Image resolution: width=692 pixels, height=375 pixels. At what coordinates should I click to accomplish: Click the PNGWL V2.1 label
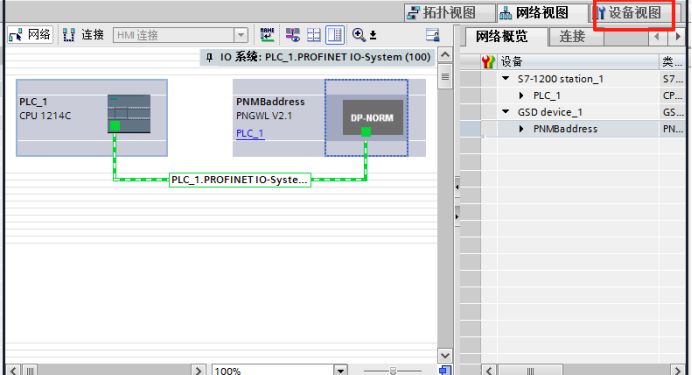tap(264, 116)
